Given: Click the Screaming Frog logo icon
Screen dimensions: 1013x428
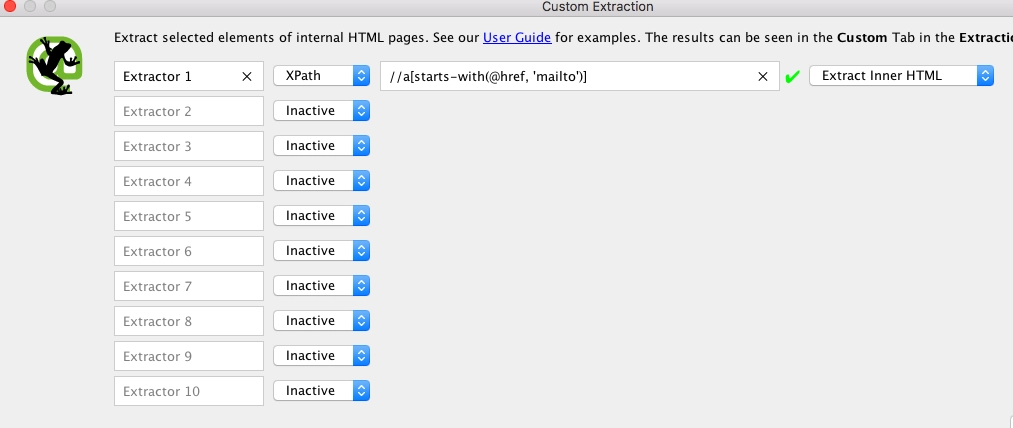Looking at the screenshot, I should click(55, 66).
